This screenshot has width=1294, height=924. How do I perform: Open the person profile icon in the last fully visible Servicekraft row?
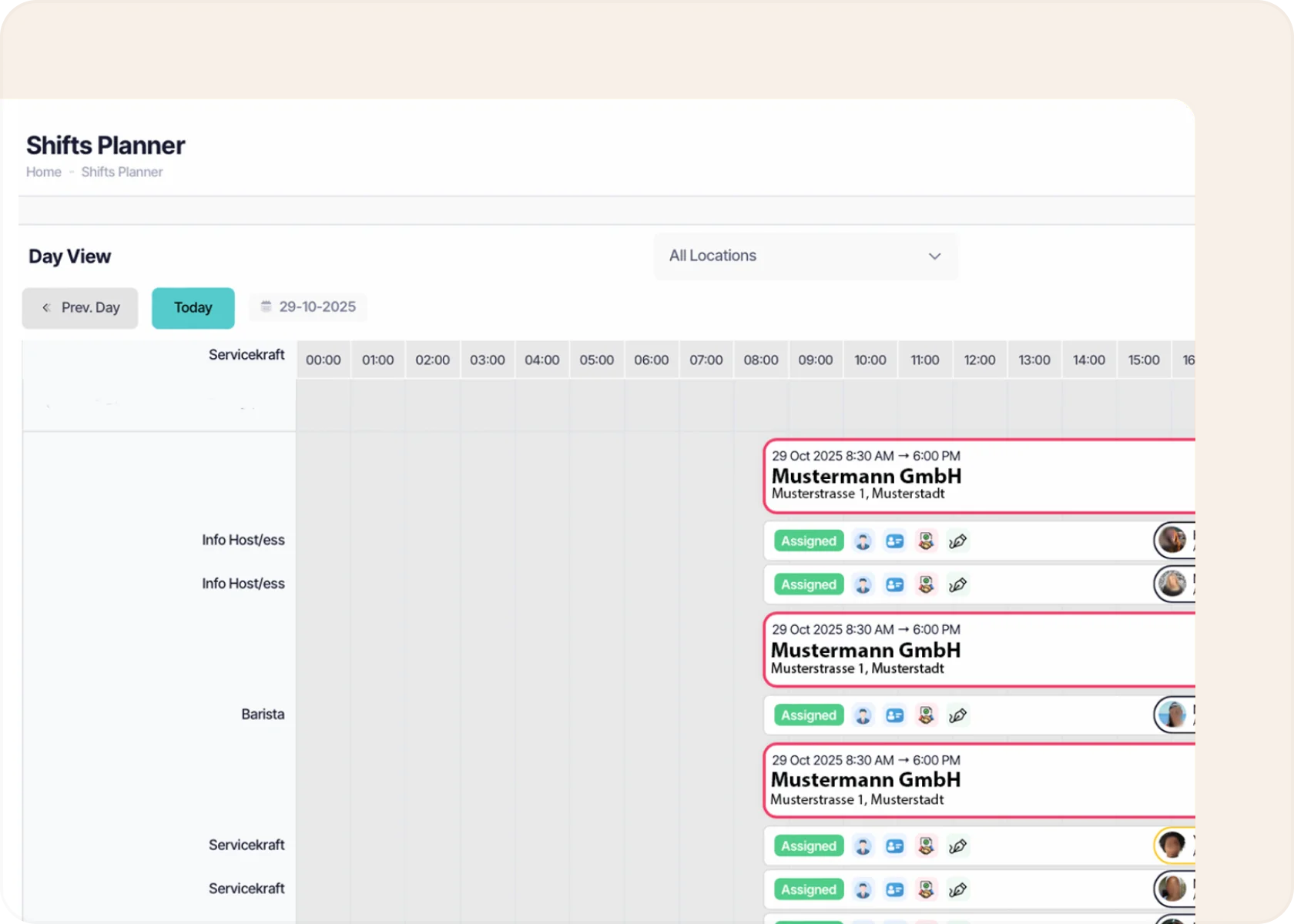863,889
